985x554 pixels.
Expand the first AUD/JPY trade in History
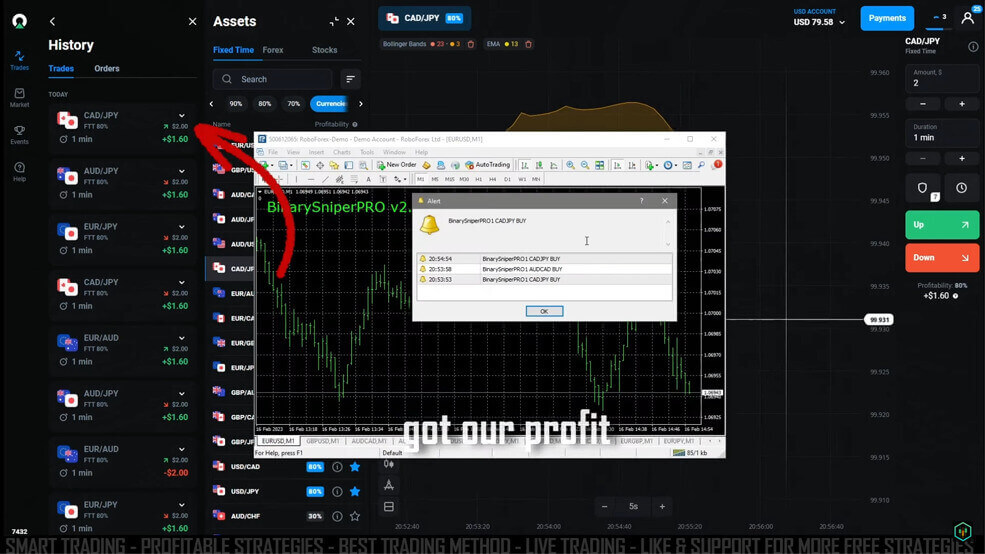tap(182, 171)
